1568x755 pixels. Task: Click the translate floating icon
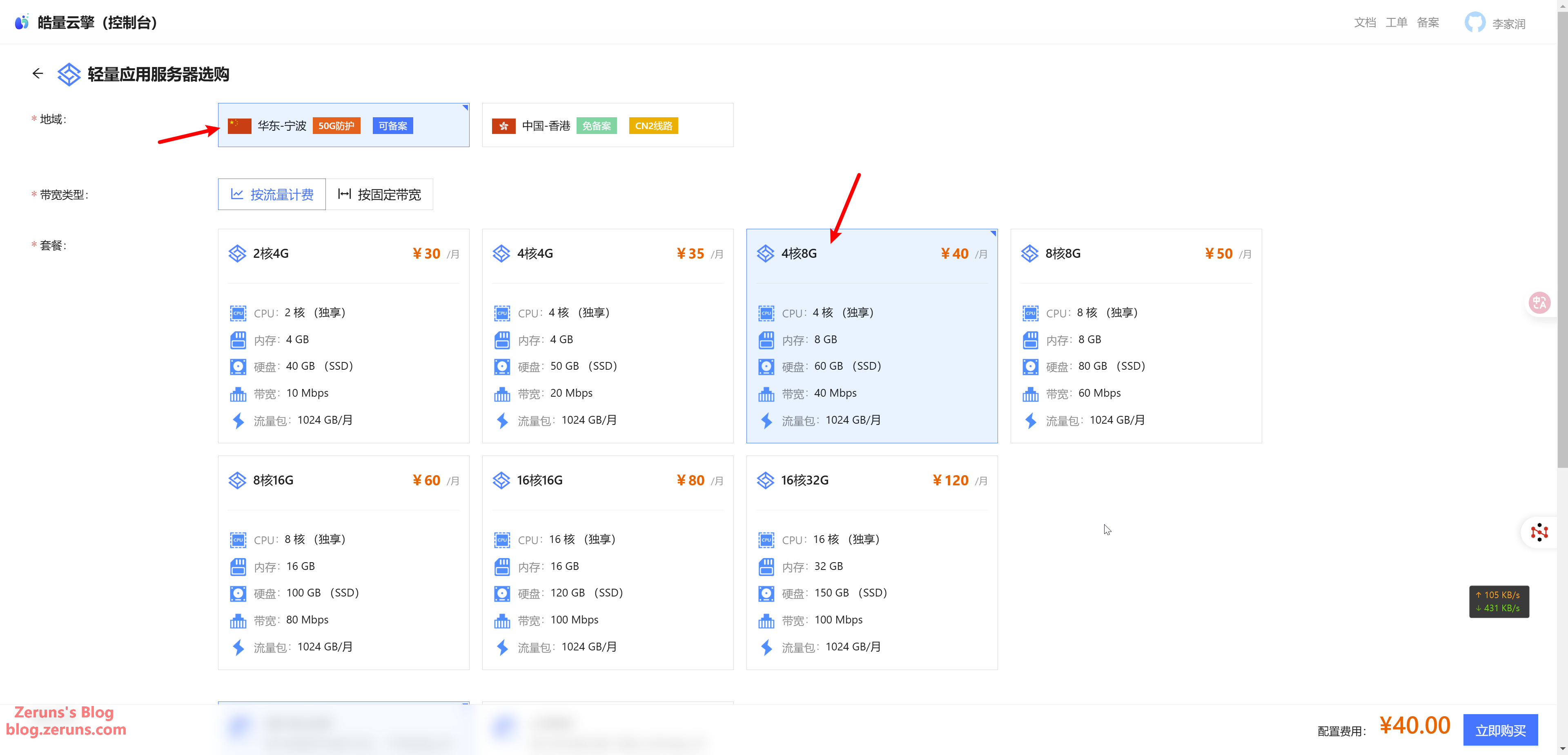coord(1539,302)
